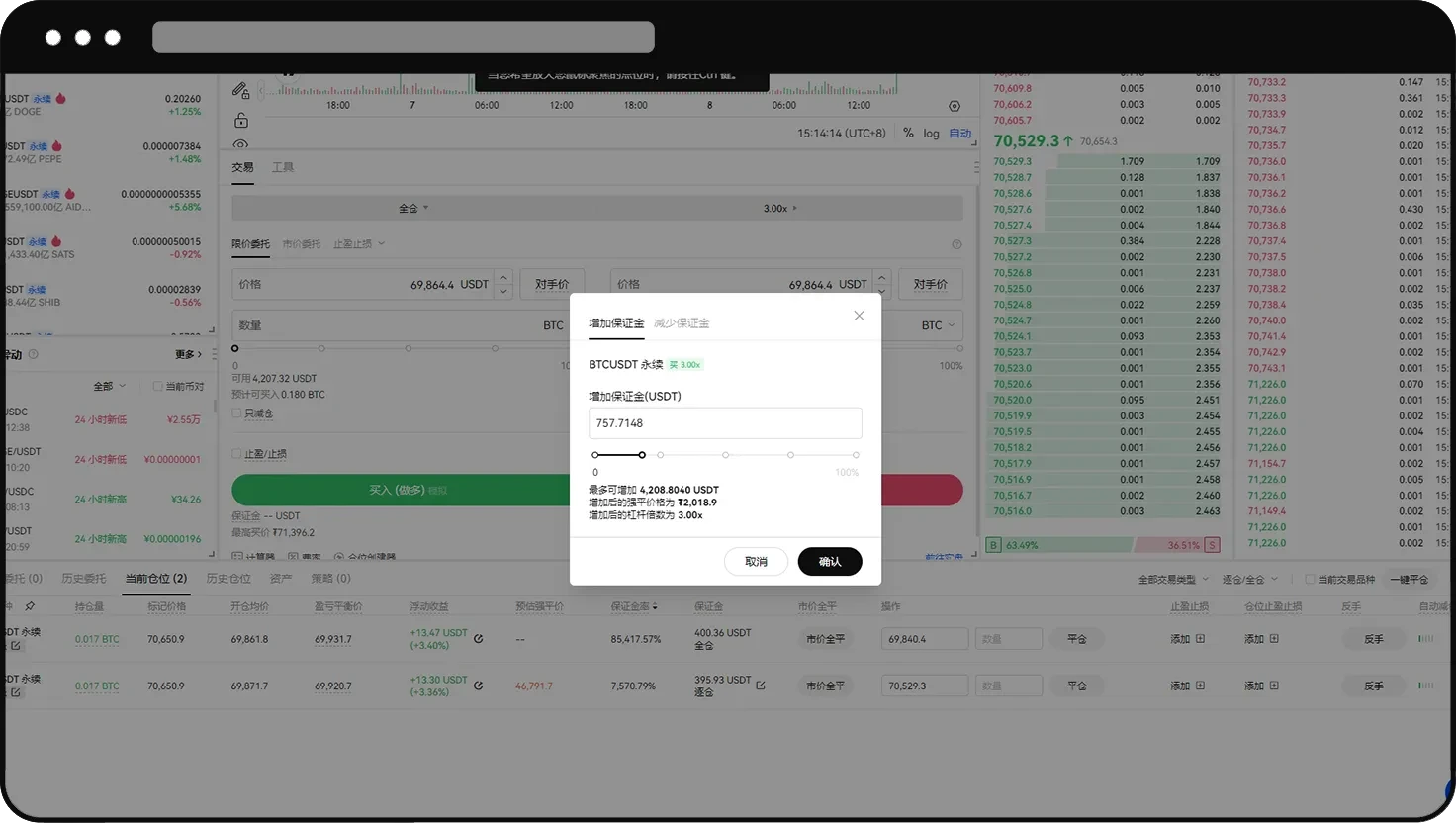Screen dimensions: 1456x823
Task: Switch to the 工具 tab
Action: click(x=283, y=167)
